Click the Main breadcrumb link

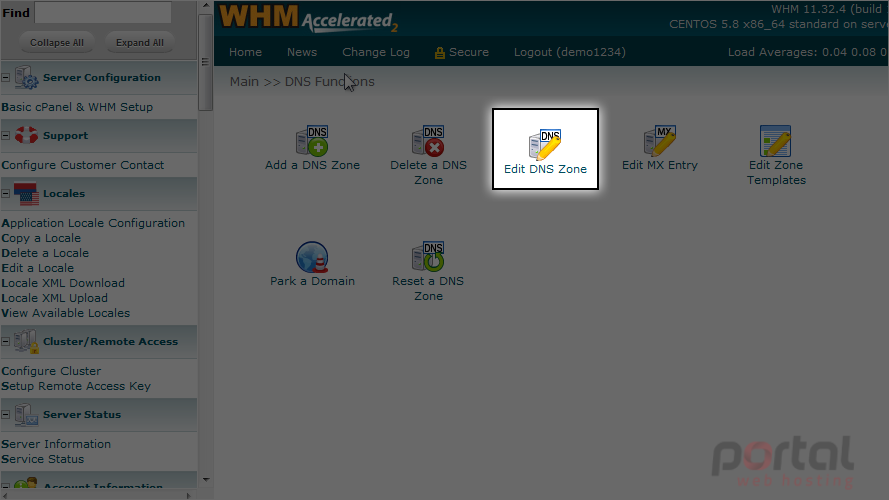click(x=244, y=82)
